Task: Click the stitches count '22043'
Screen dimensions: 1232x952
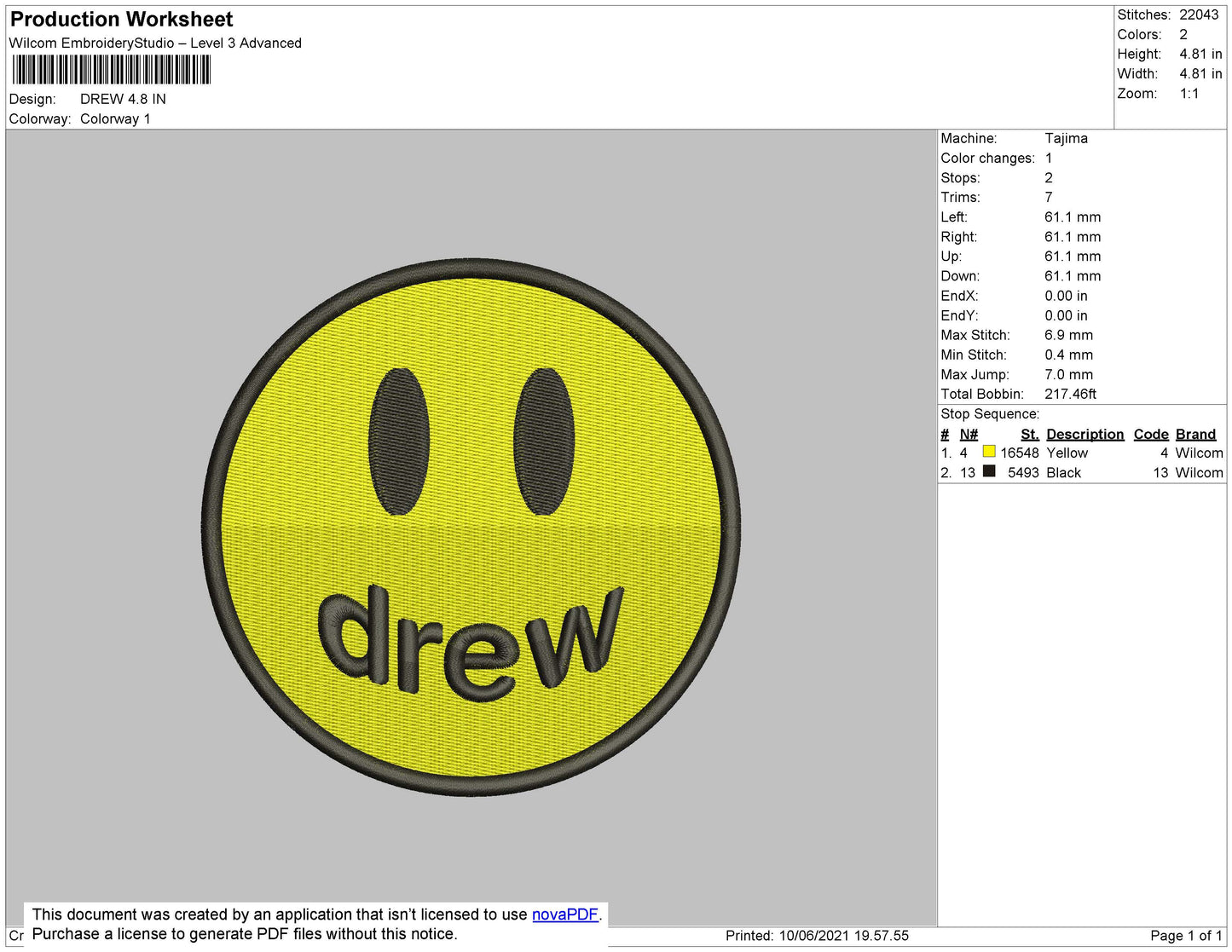Action: 1199,14
